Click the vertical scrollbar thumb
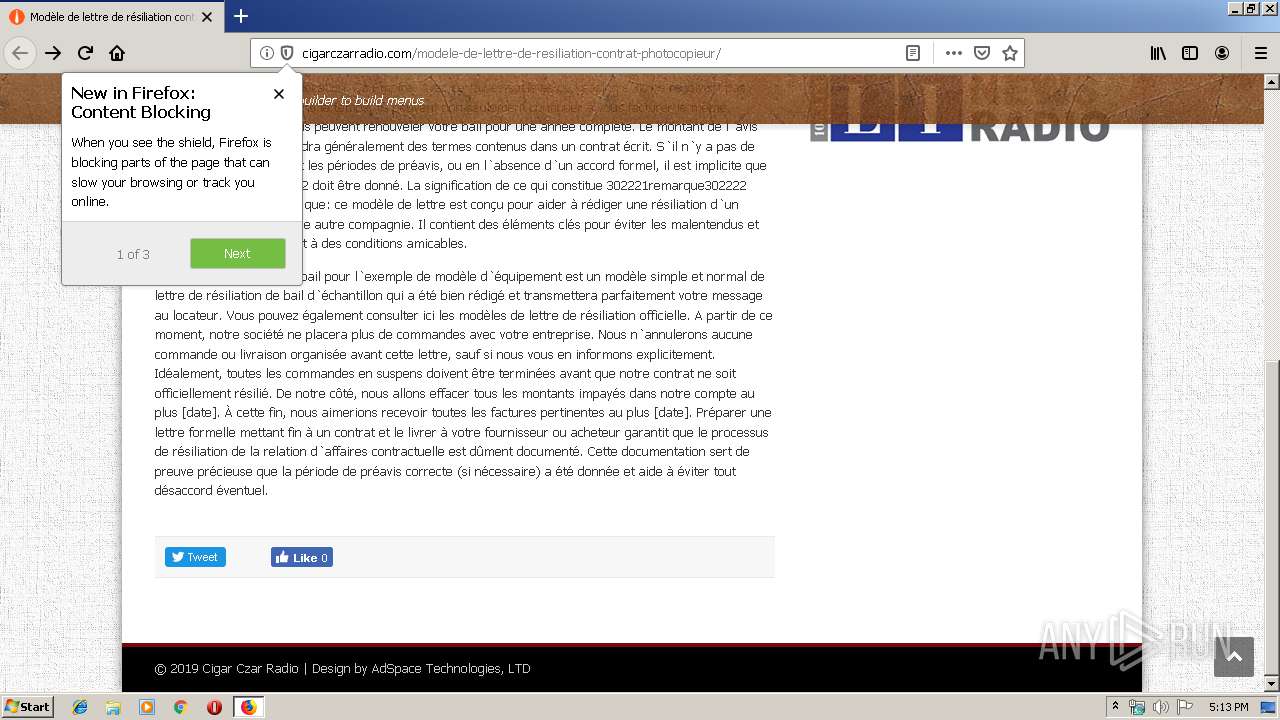 tap(1272, 517)
